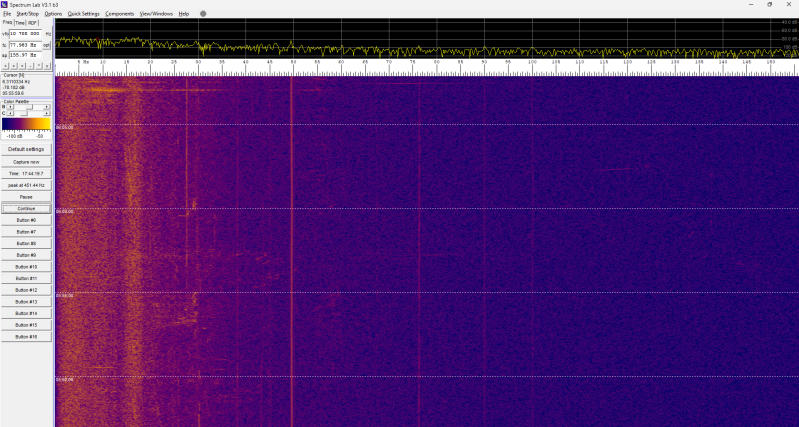Viewport: 799px width, 427px height.
Task: Open the Help menu
Action: [183, 14]
